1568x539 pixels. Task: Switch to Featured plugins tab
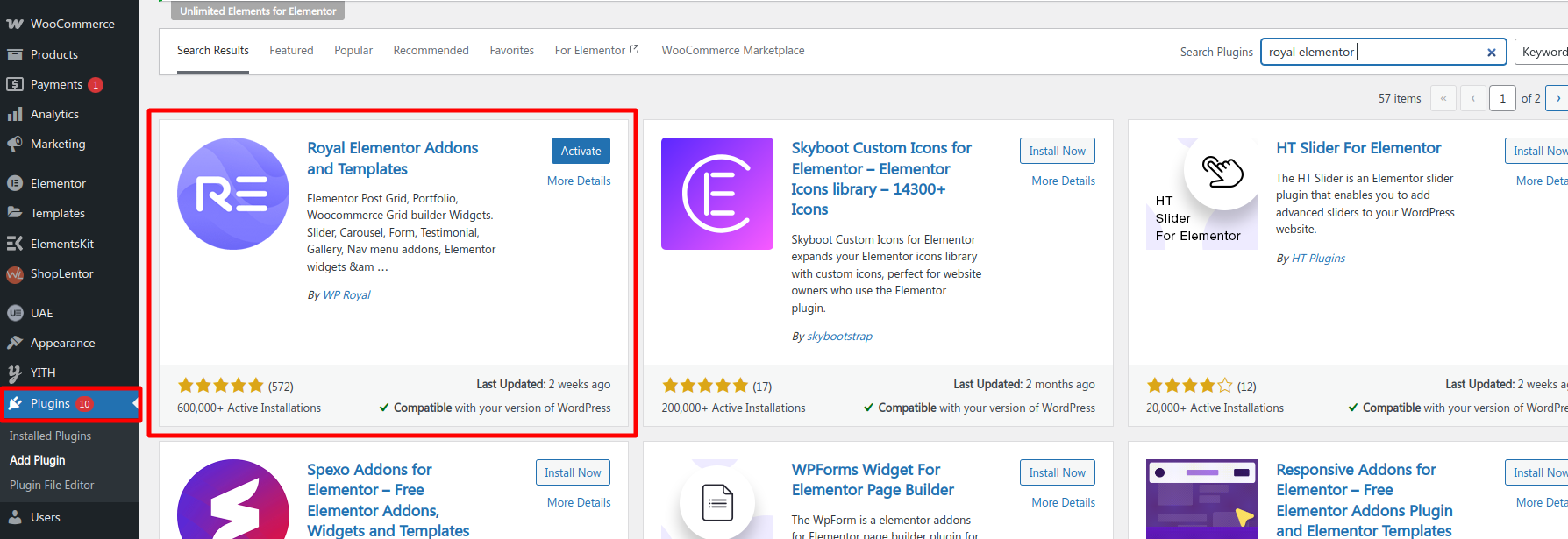coord(291,51)
